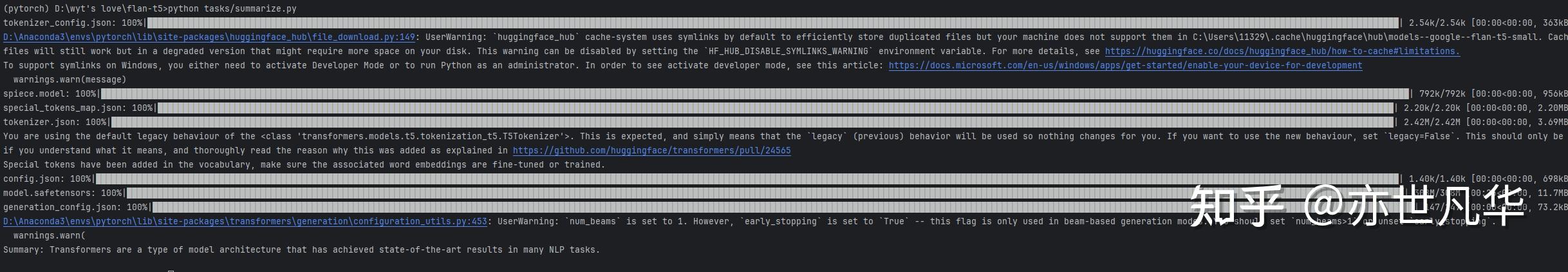Click the tokenizer.json download progress bar

coord(753,122)
